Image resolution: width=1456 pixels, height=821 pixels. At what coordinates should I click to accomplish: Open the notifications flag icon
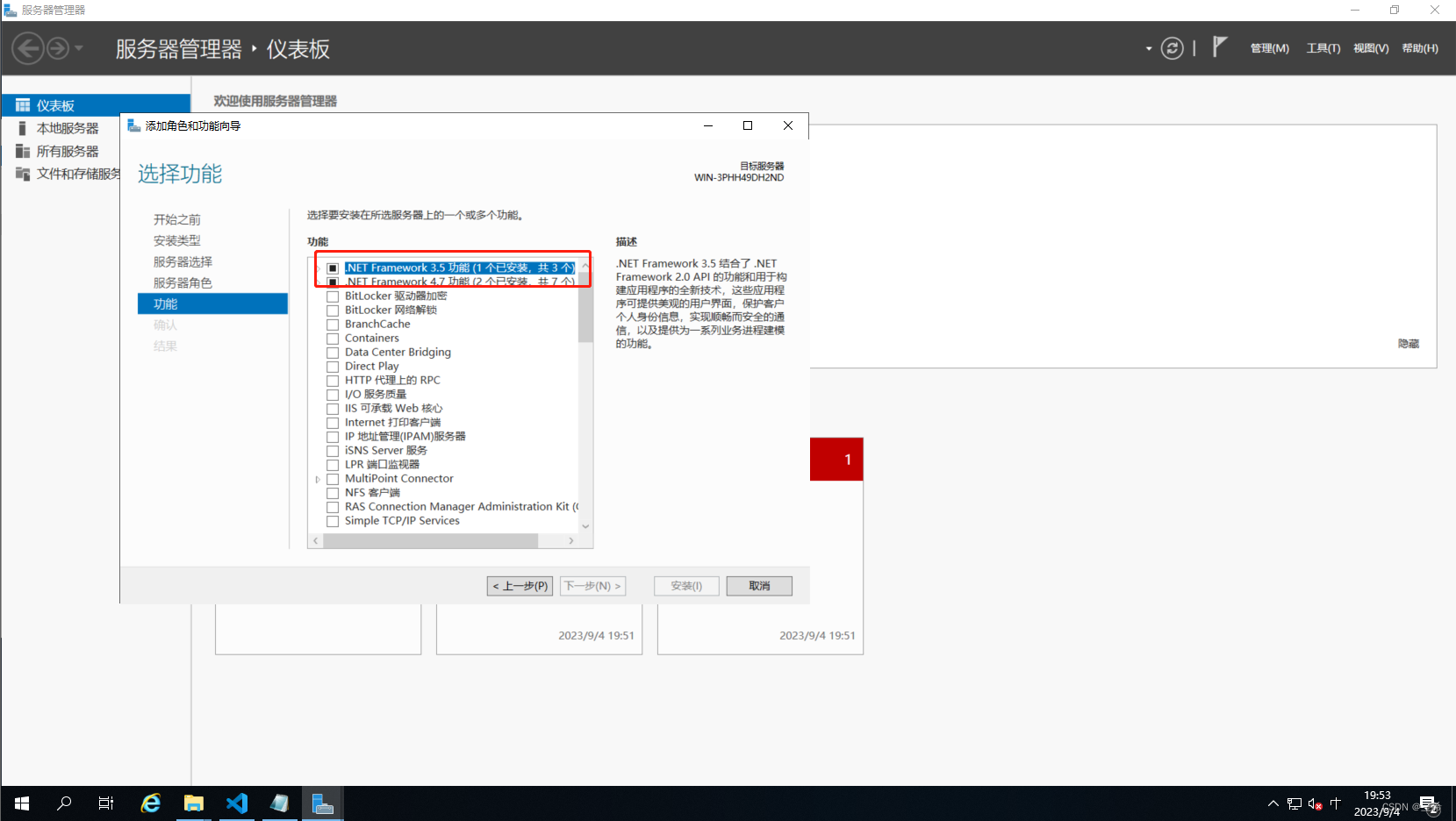1220,46
